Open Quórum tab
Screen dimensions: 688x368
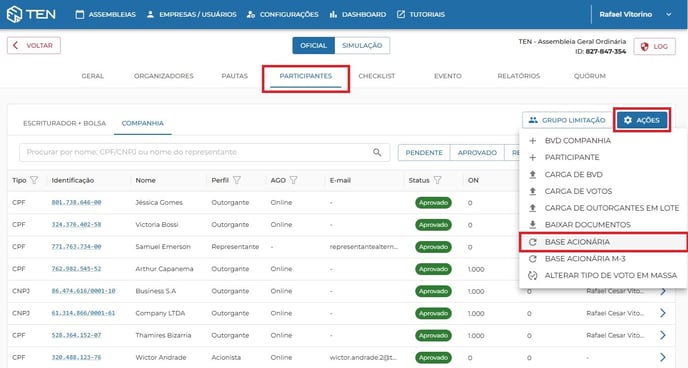[x=590, y=76]
